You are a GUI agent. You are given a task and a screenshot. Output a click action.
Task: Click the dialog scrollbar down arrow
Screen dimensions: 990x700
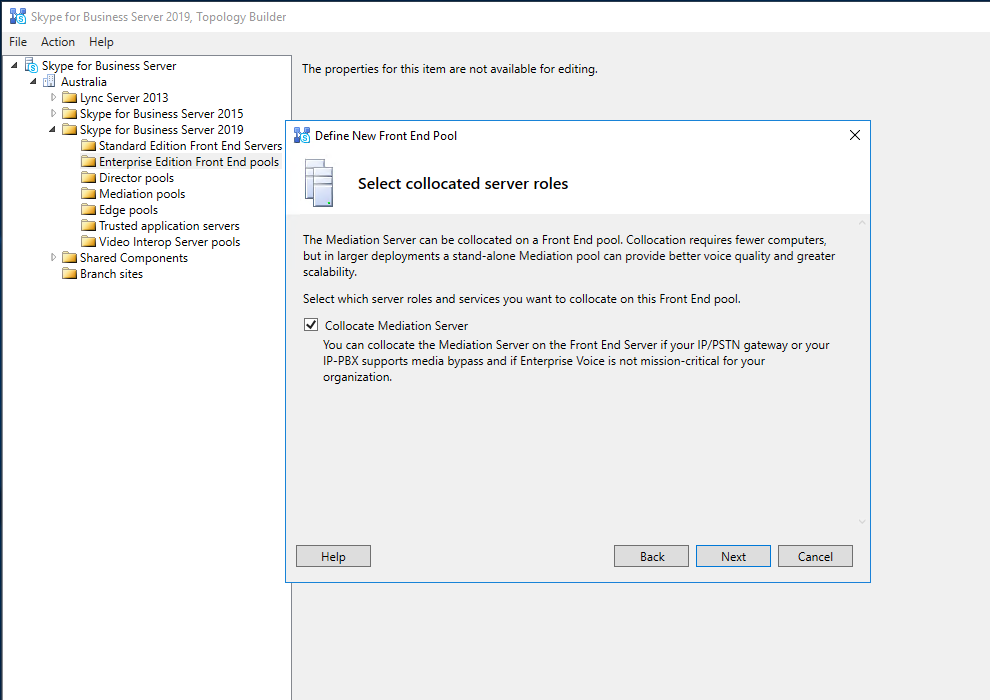click(x=862, y=522)
